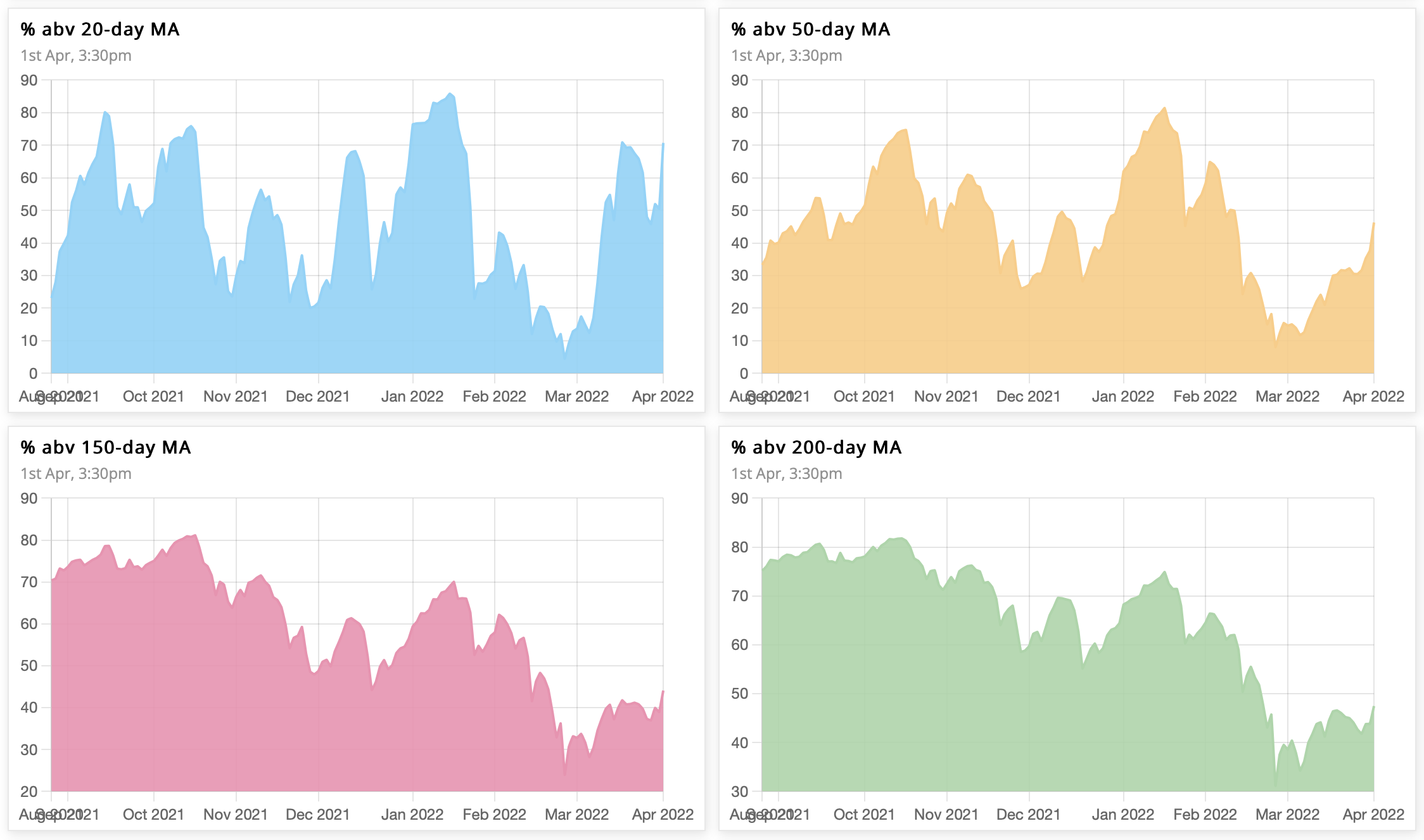Image resolution: width=1424 pixels, height=840 pixels.
Task: Click the 20 y-axis label on 150-day chart
Action: tap(29, 791)
